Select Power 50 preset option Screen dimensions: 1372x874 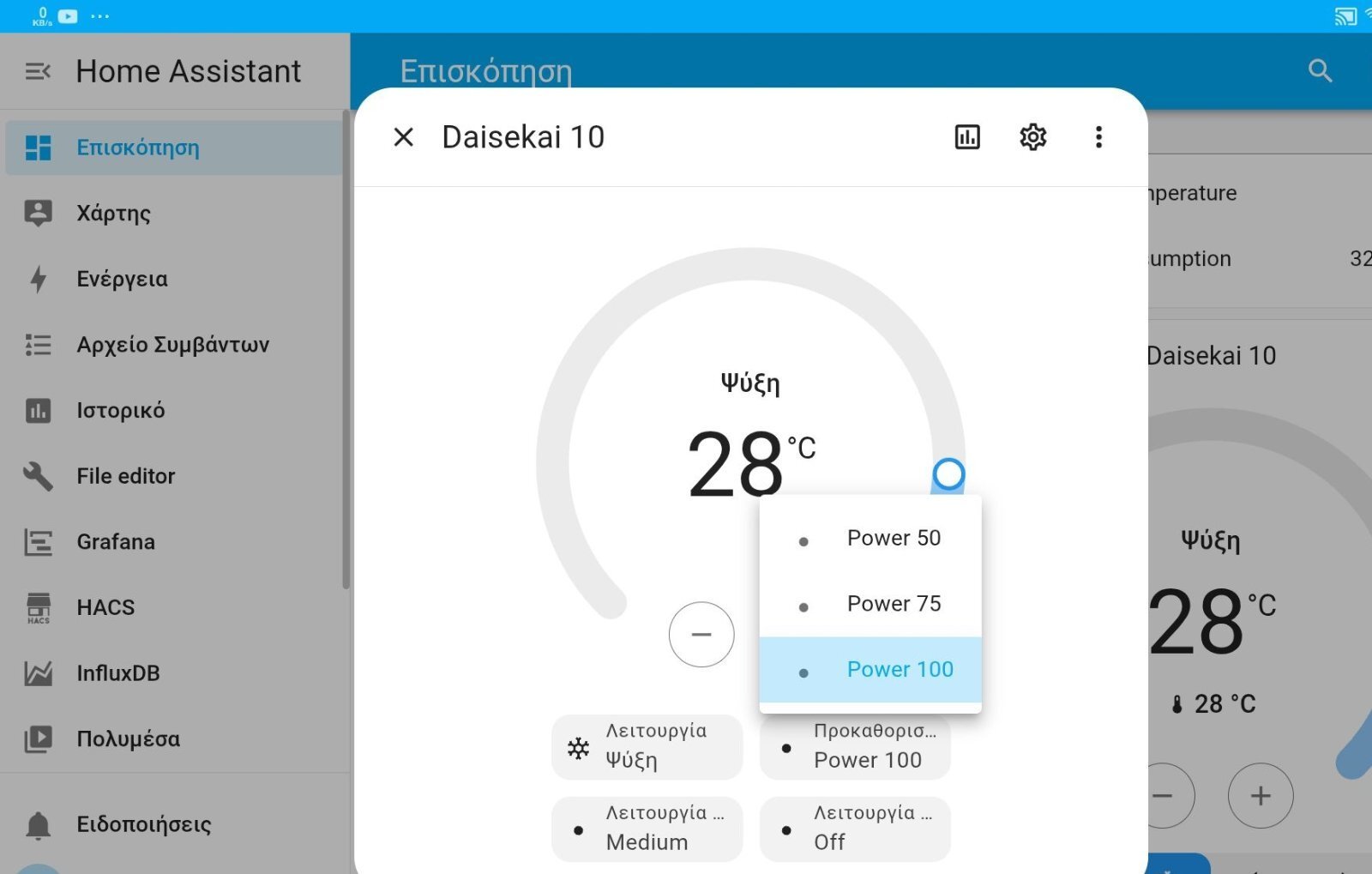(x=870, y=539)
